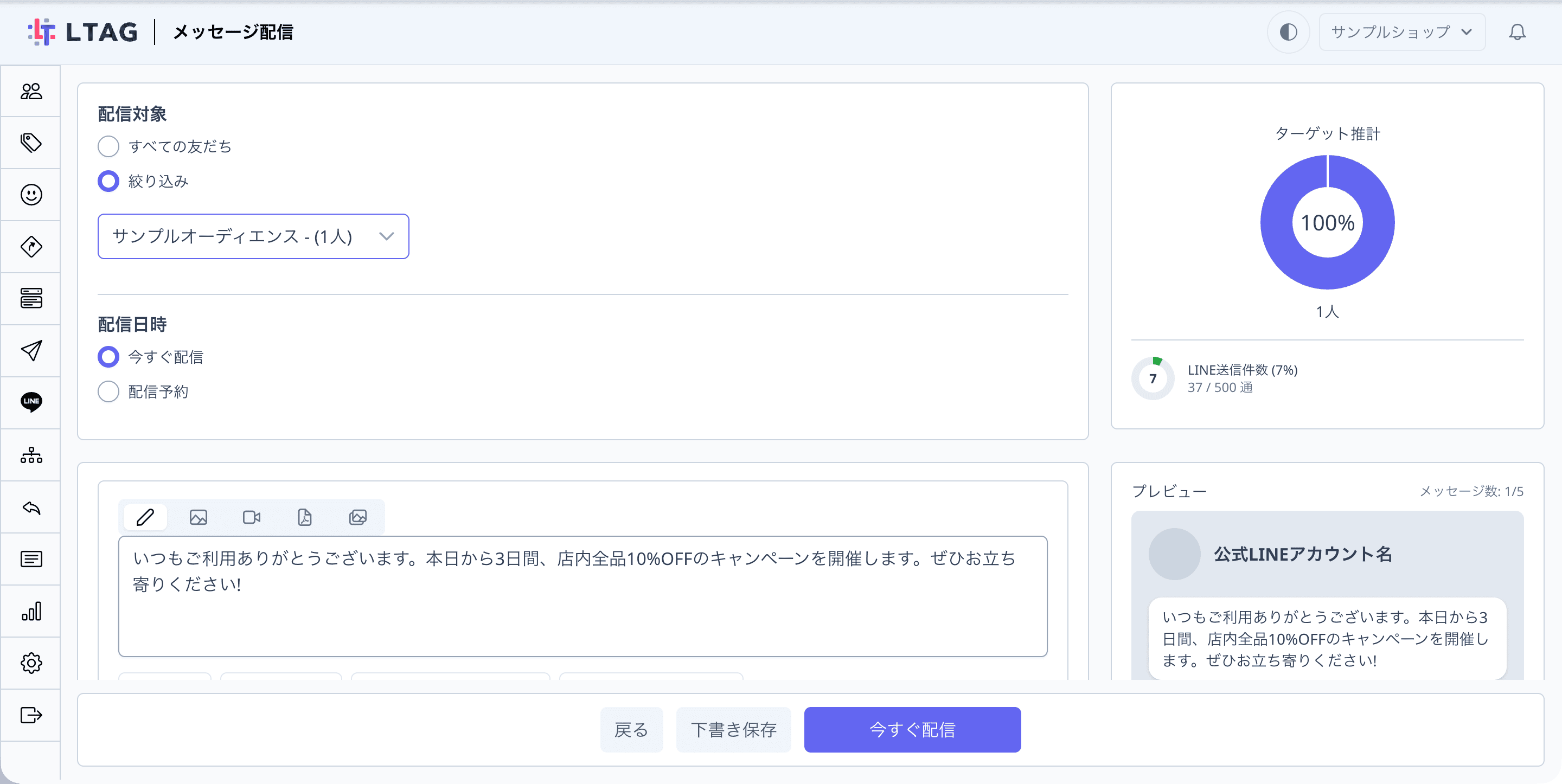Open the bar chart analytics icon

tap(31, 611)
